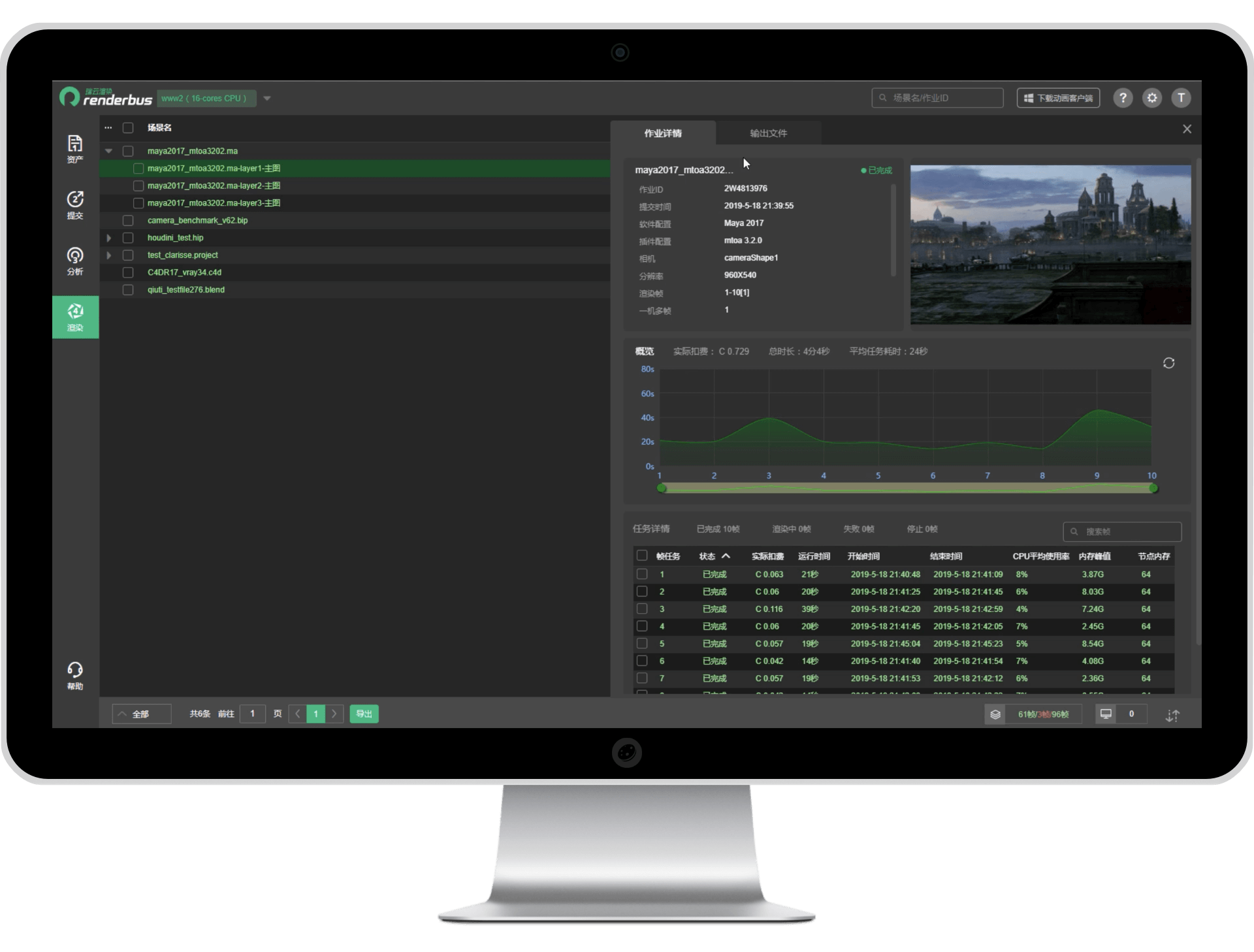The image size is (1254, 952).
Task: Click the layers icon in status bar
Action: 995,714
